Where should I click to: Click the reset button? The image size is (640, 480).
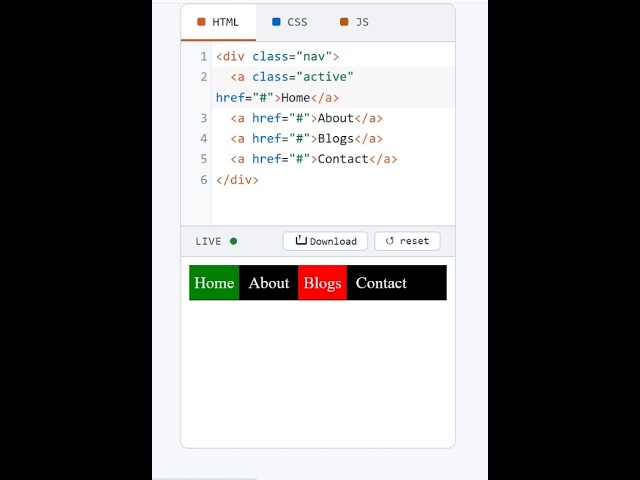pos(407,241)
